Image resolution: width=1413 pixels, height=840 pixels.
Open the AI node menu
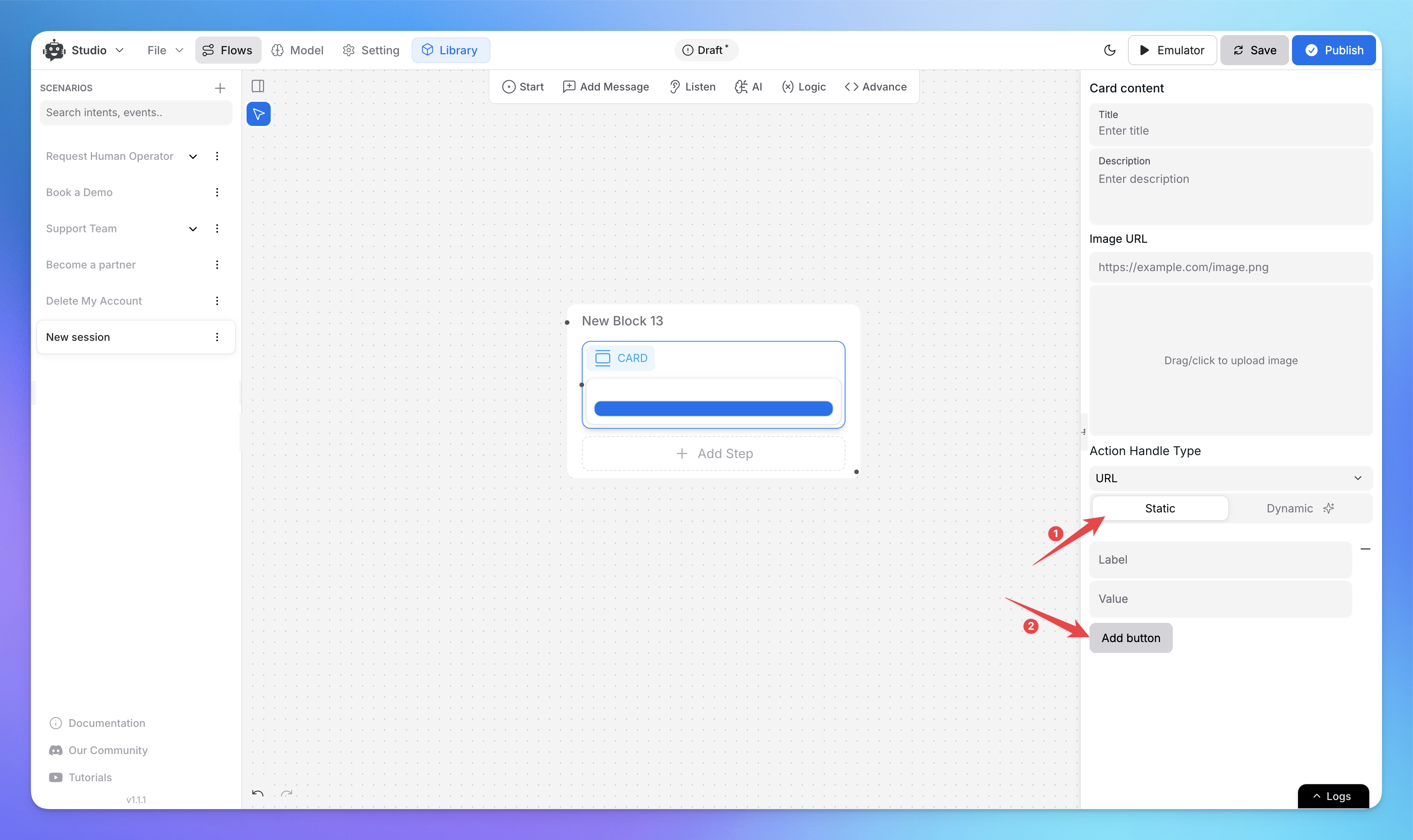click(749, 87)
